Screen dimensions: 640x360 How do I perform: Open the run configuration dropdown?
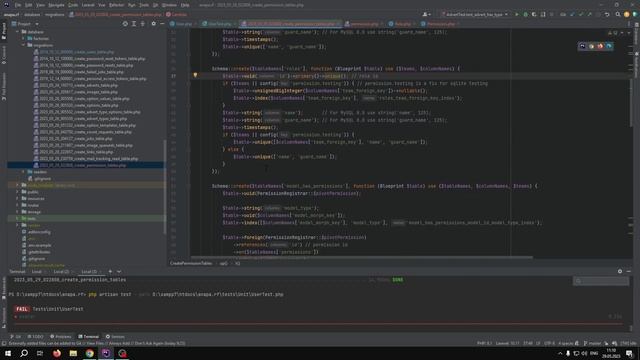(x=475, y=14)
